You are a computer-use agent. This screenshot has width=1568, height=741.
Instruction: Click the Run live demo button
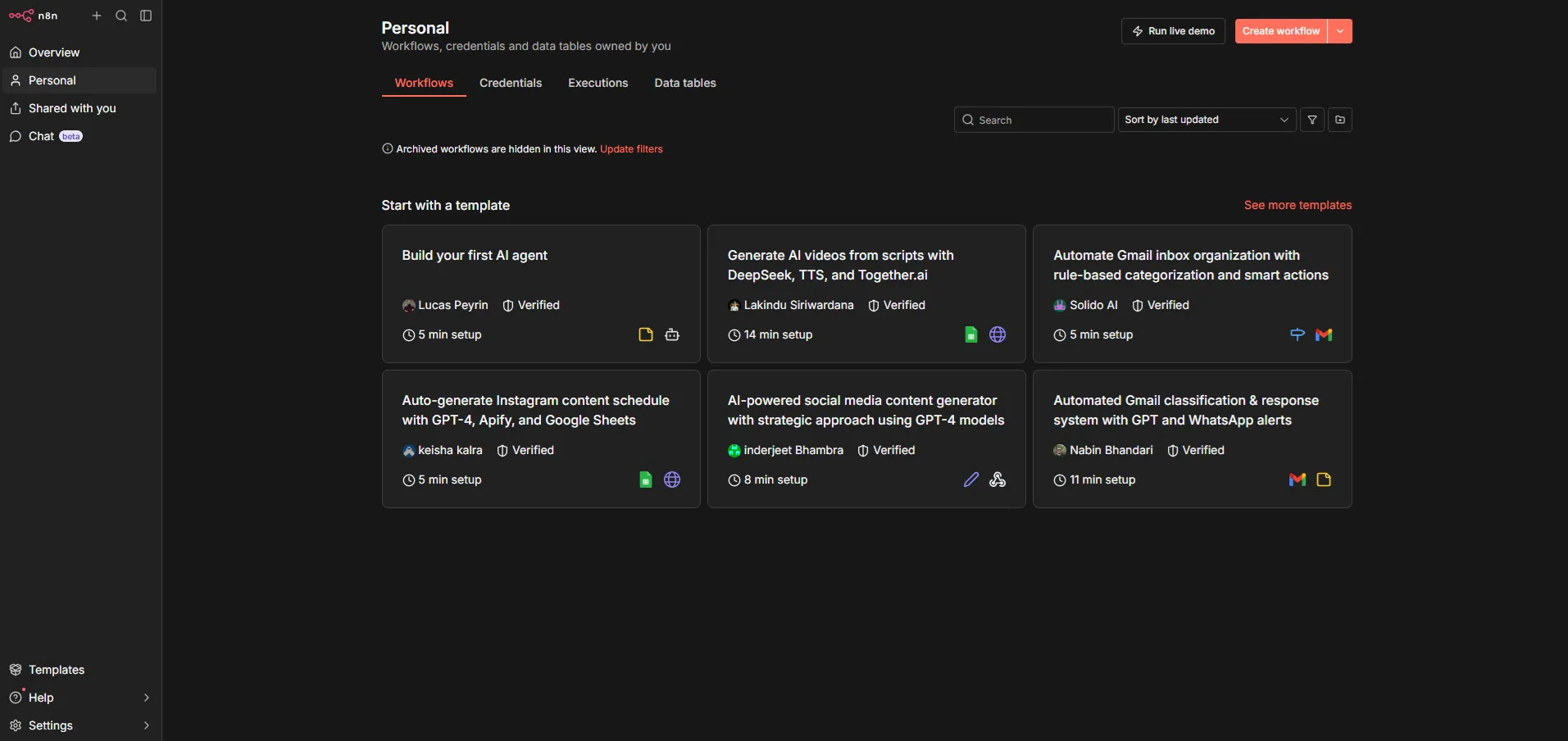click(1173, 31)
